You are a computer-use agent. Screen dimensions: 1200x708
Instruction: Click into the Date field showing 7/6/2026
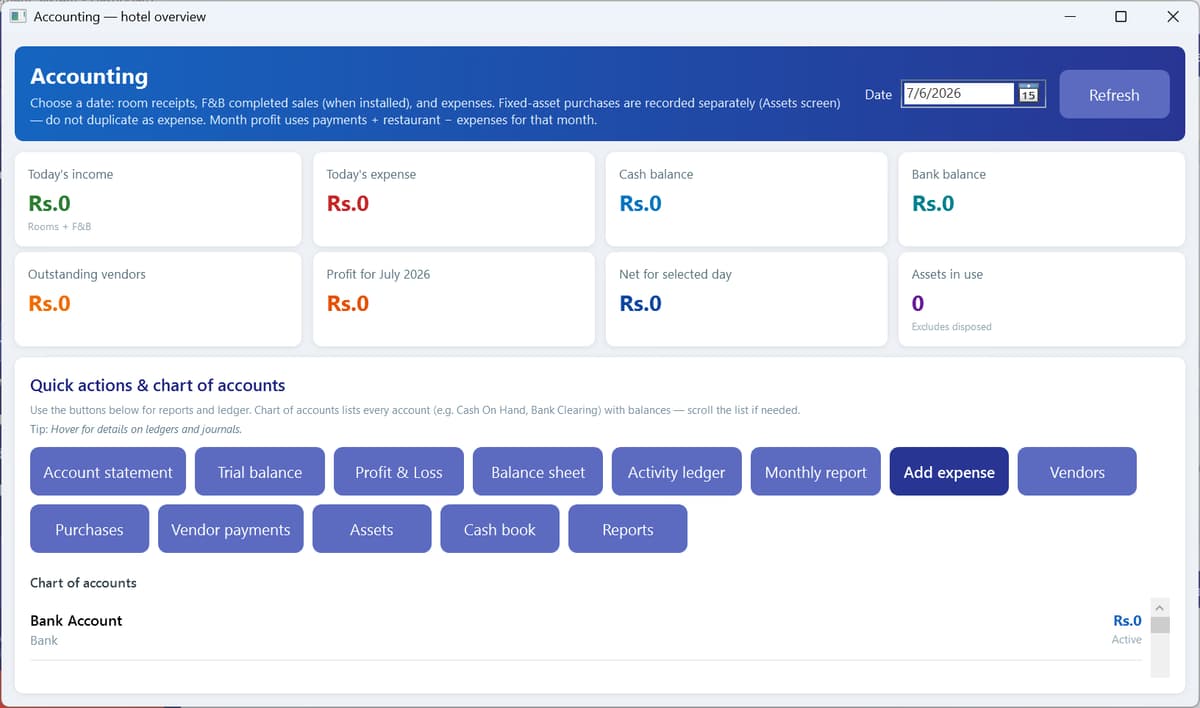[958, 94]
